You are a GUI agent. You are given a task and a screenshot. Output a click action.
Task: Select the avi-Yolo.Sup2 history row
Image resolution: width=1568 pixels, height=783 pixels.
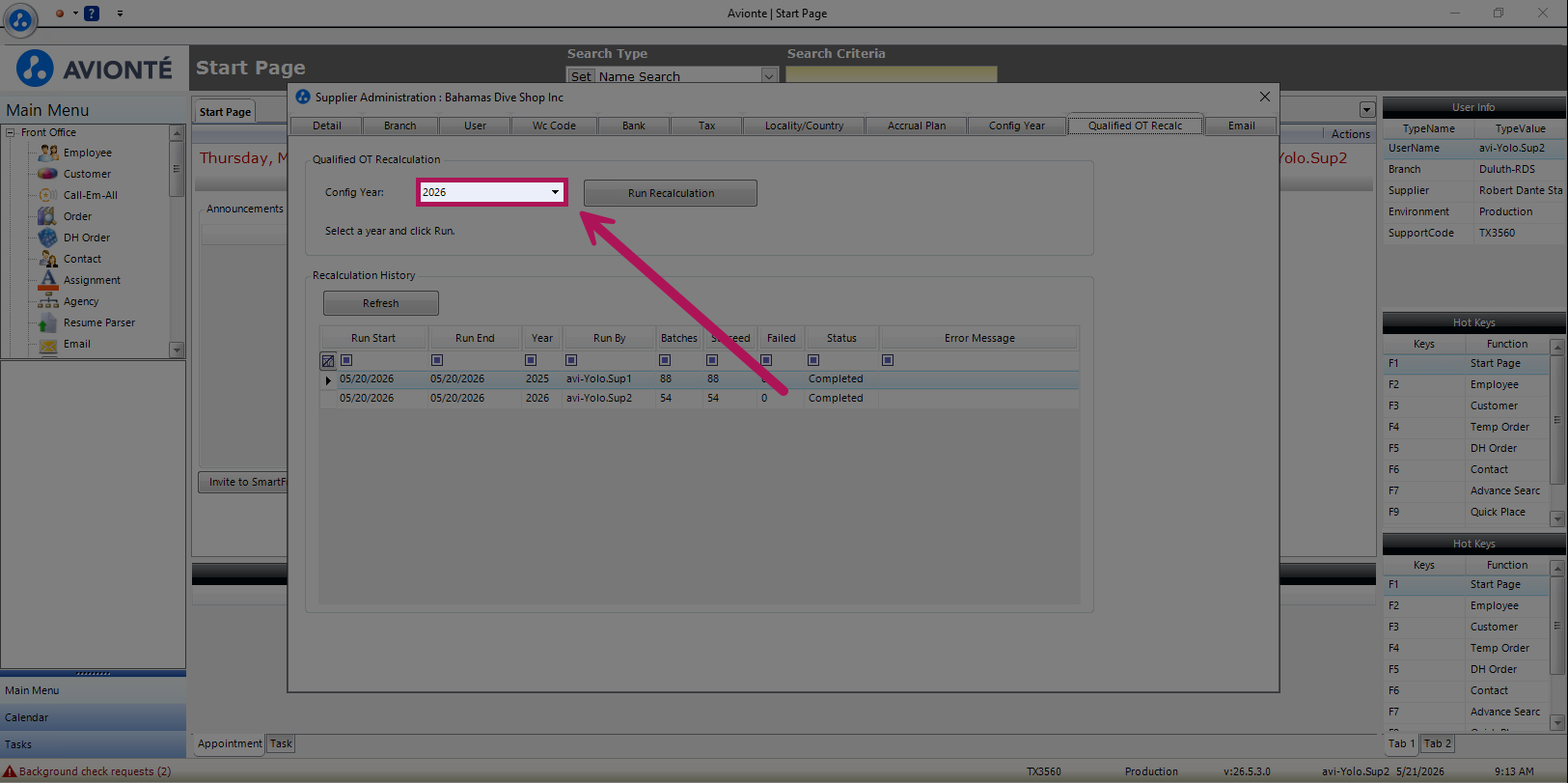[x=700, y=398]
